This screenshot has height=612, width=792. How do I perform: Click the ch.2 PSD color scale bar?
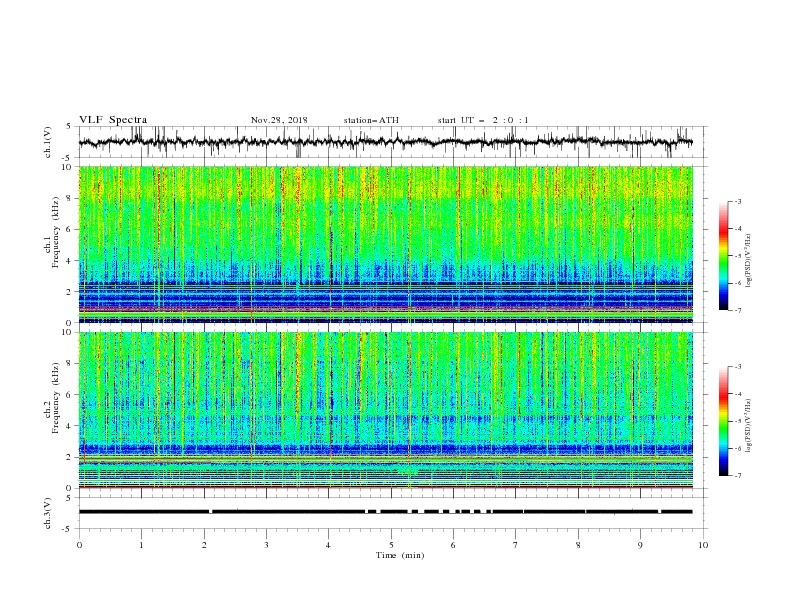723,421
